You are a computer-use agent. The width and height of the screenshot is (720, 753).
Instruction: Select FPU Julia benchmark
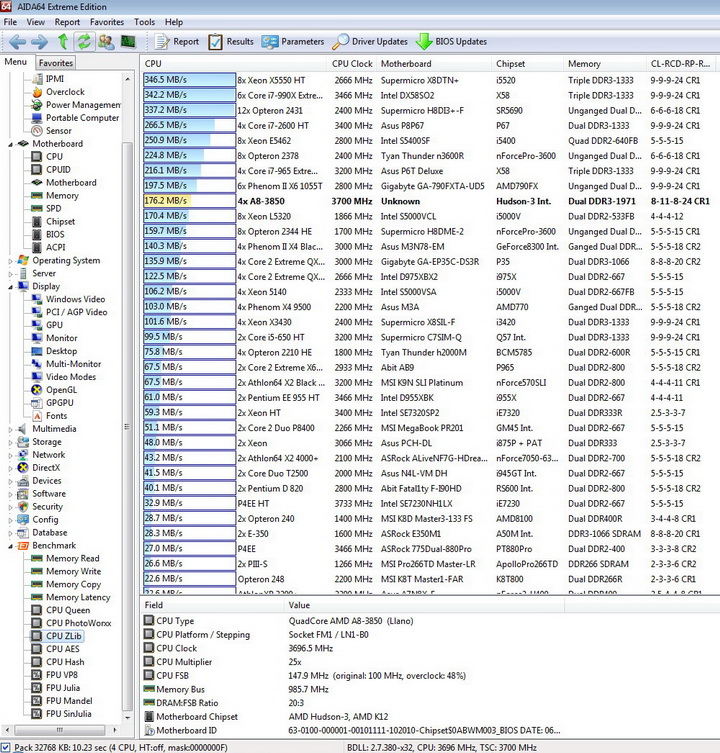point(62,688)
